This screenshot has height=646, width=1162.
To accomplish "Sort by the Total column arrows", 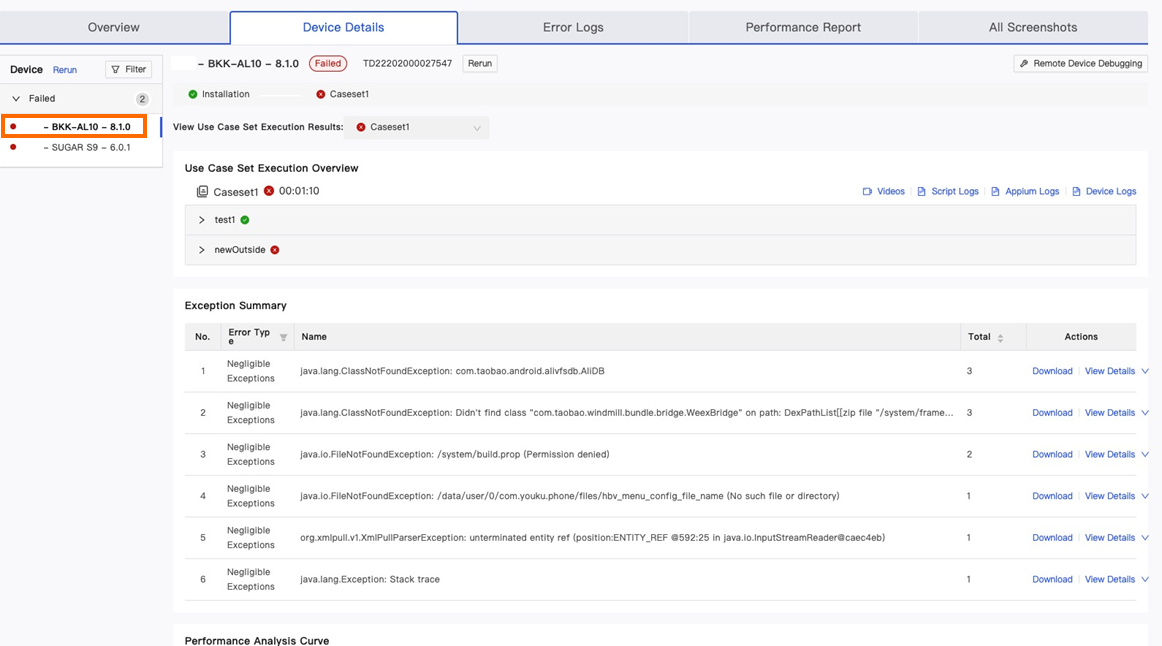I will click(x=1000, y=338).
